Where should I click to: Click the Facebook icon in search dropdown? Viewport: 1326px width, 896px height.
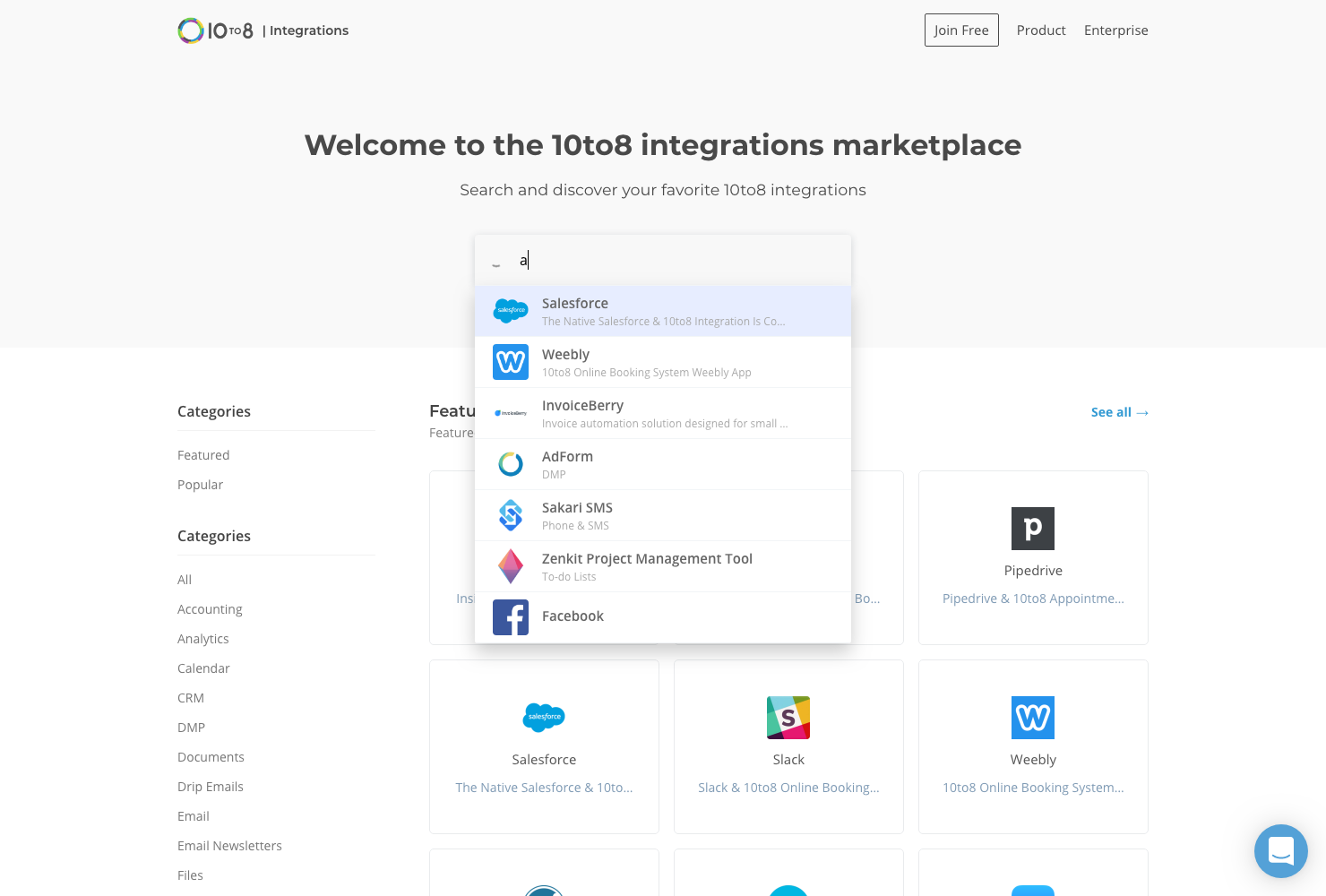tap(511, 617)
